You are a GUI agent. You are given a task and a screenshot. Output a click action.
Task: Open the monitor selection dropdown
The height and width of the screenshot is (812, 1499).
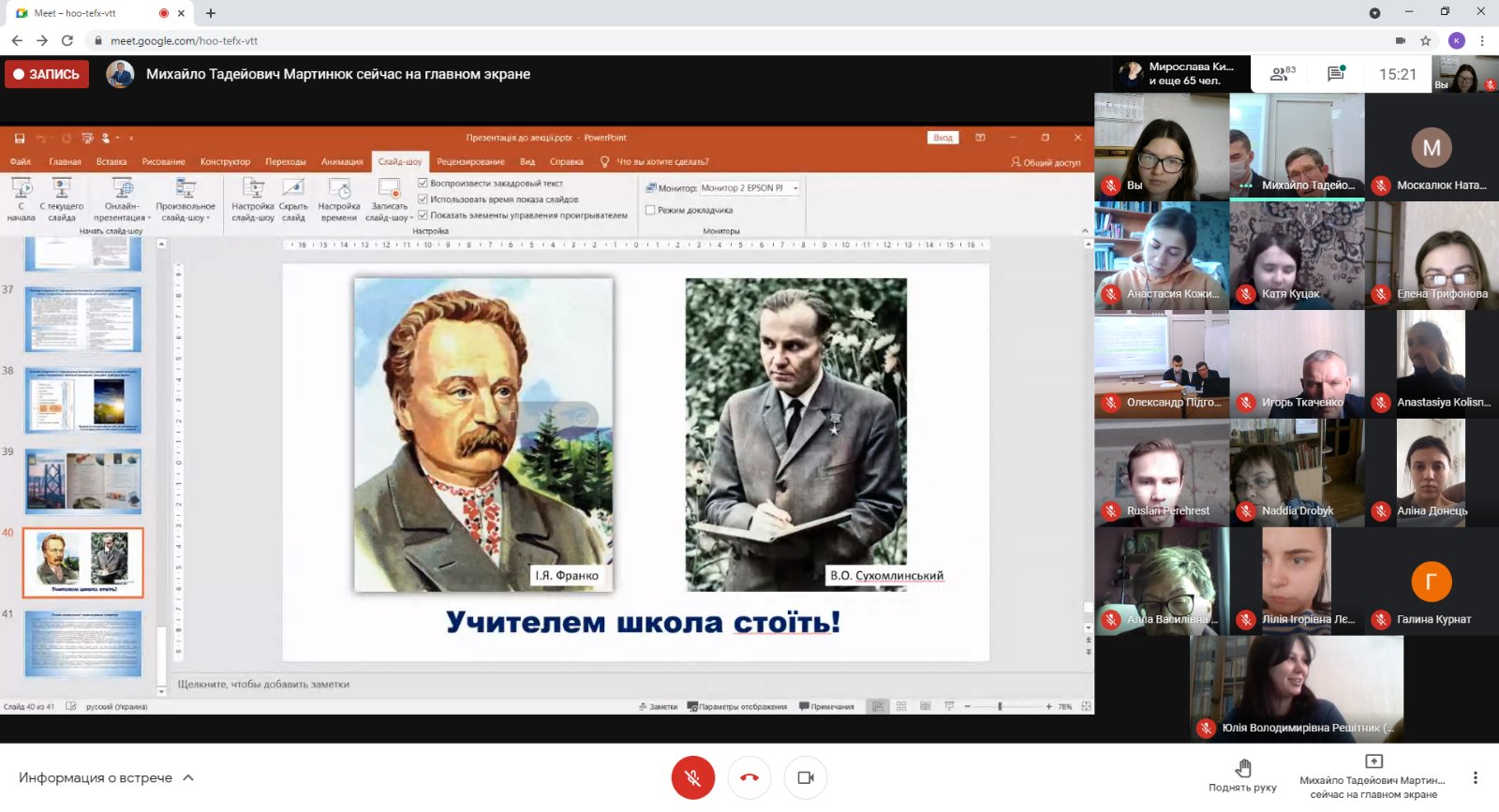click(795, 188)
